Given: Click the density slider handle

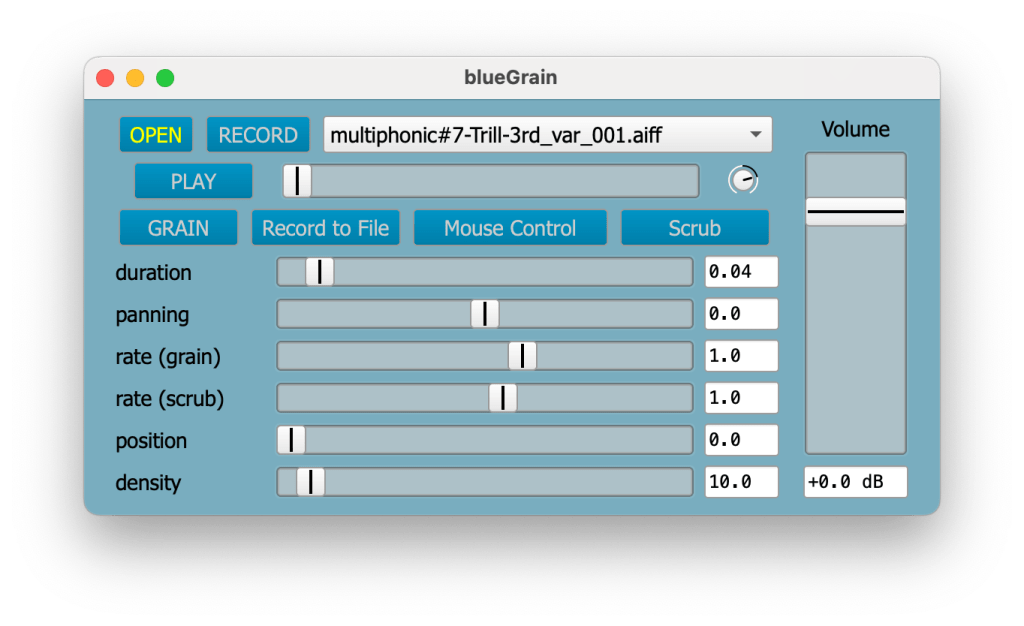Looking at the screenshot, I should click(x=310, y=482).
